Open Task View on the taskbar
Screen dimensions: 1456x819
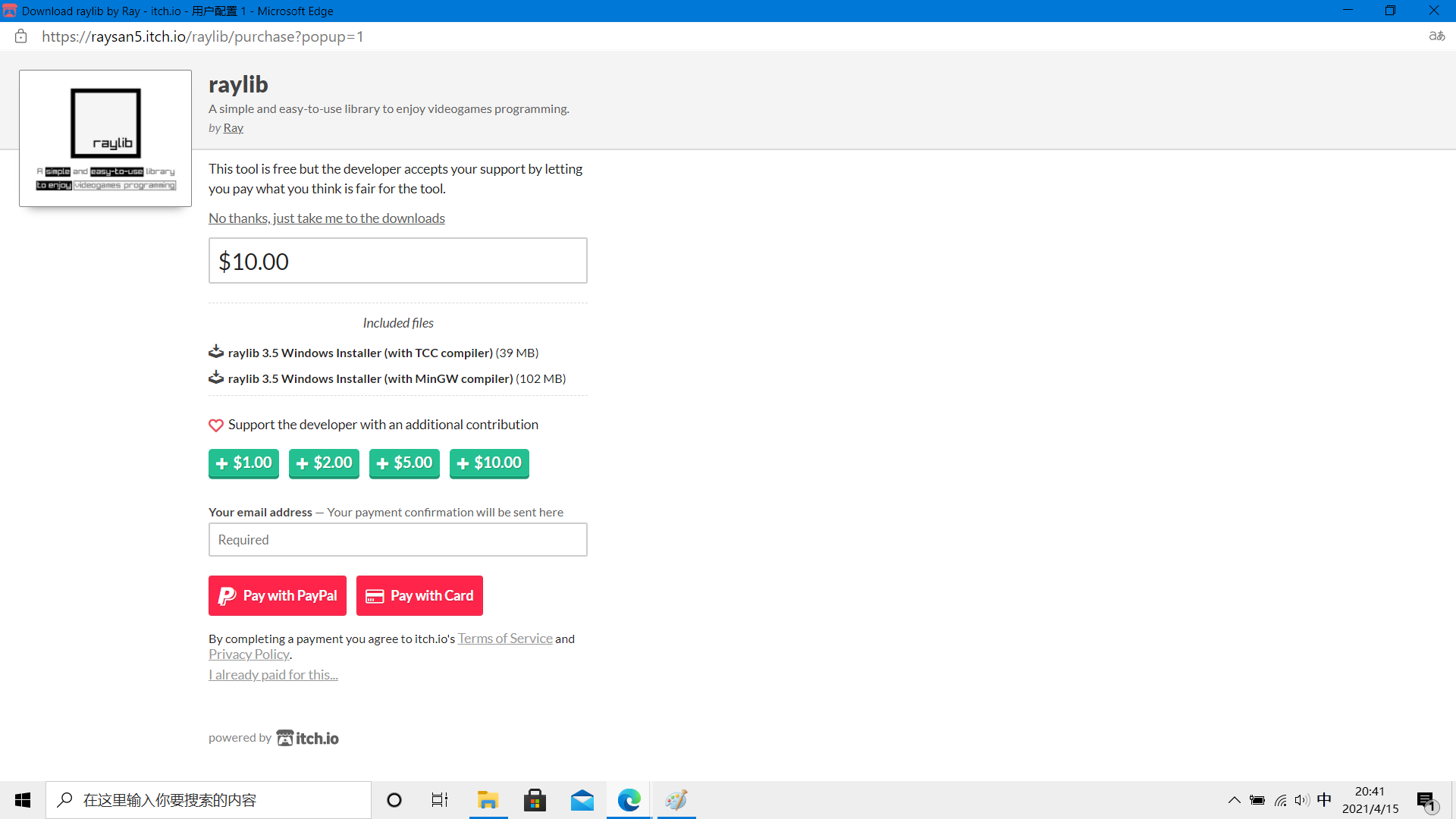(440, 800)
